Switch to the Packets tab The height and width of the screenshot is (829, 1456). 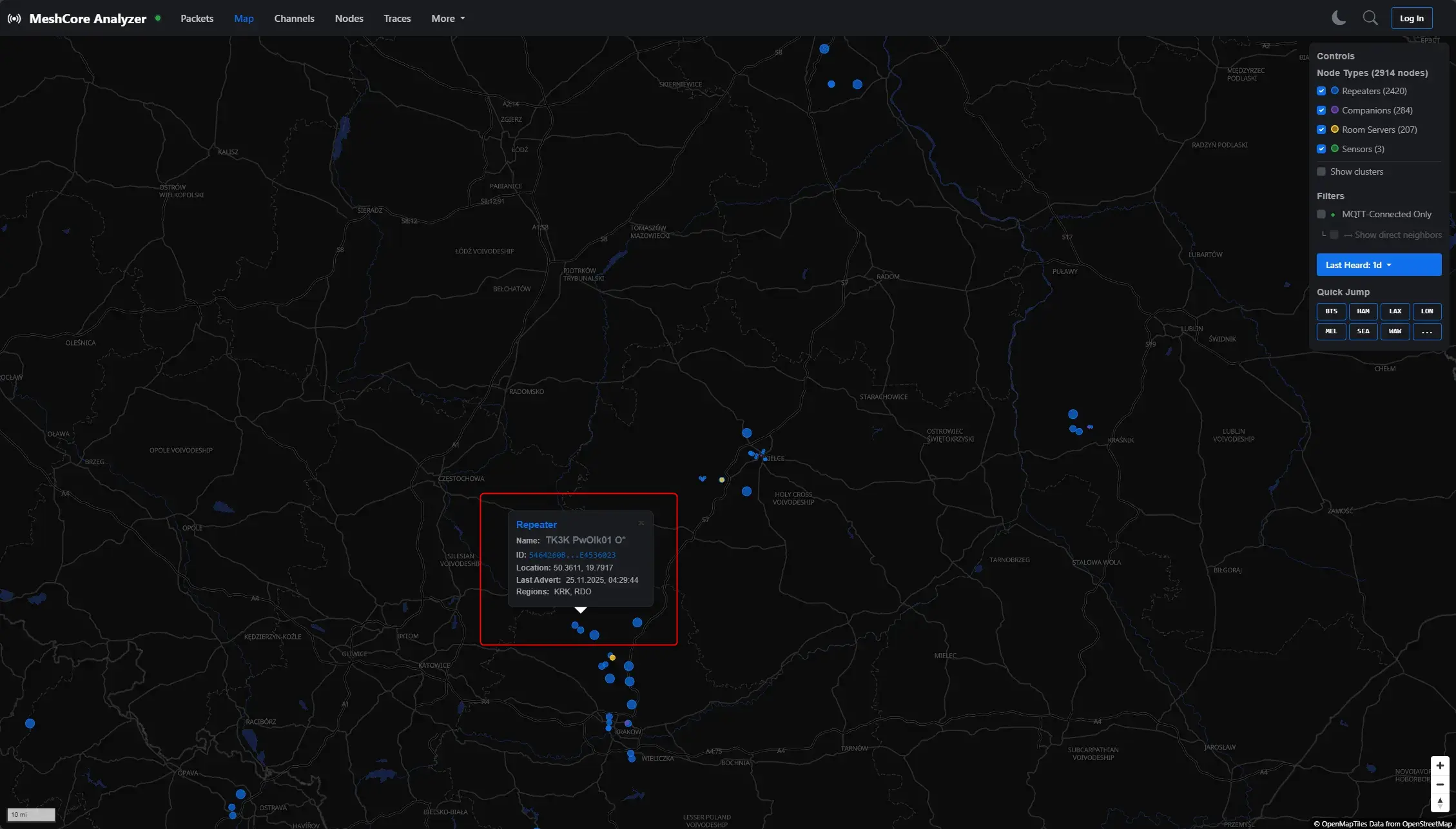point(197,19)
